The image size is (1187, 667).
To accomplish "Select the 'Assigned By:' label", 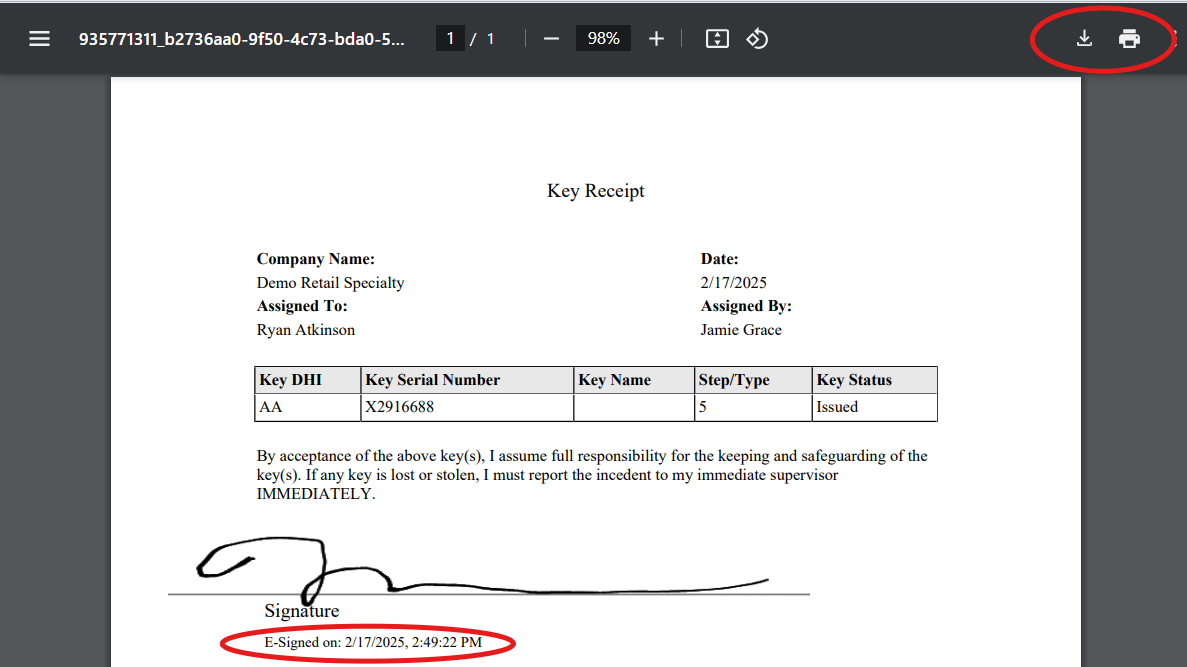I will (746, 306).
